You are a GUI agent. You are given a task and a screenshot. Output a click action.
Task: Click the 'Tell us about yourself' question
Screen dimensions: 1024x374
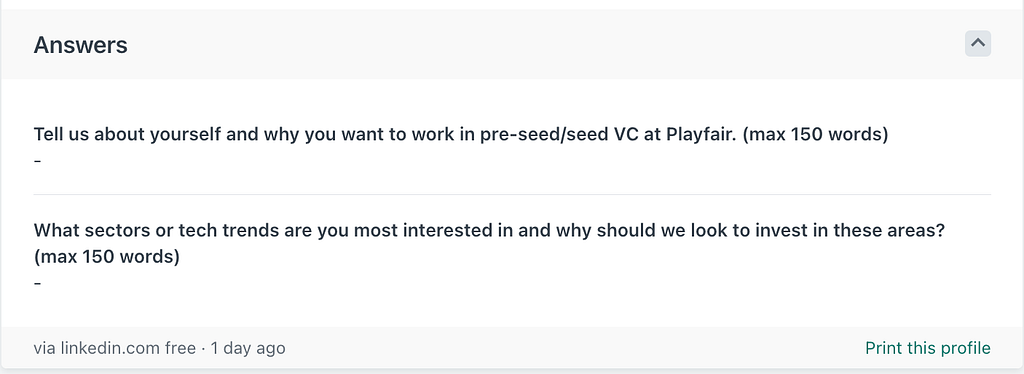tap(461, 134)
